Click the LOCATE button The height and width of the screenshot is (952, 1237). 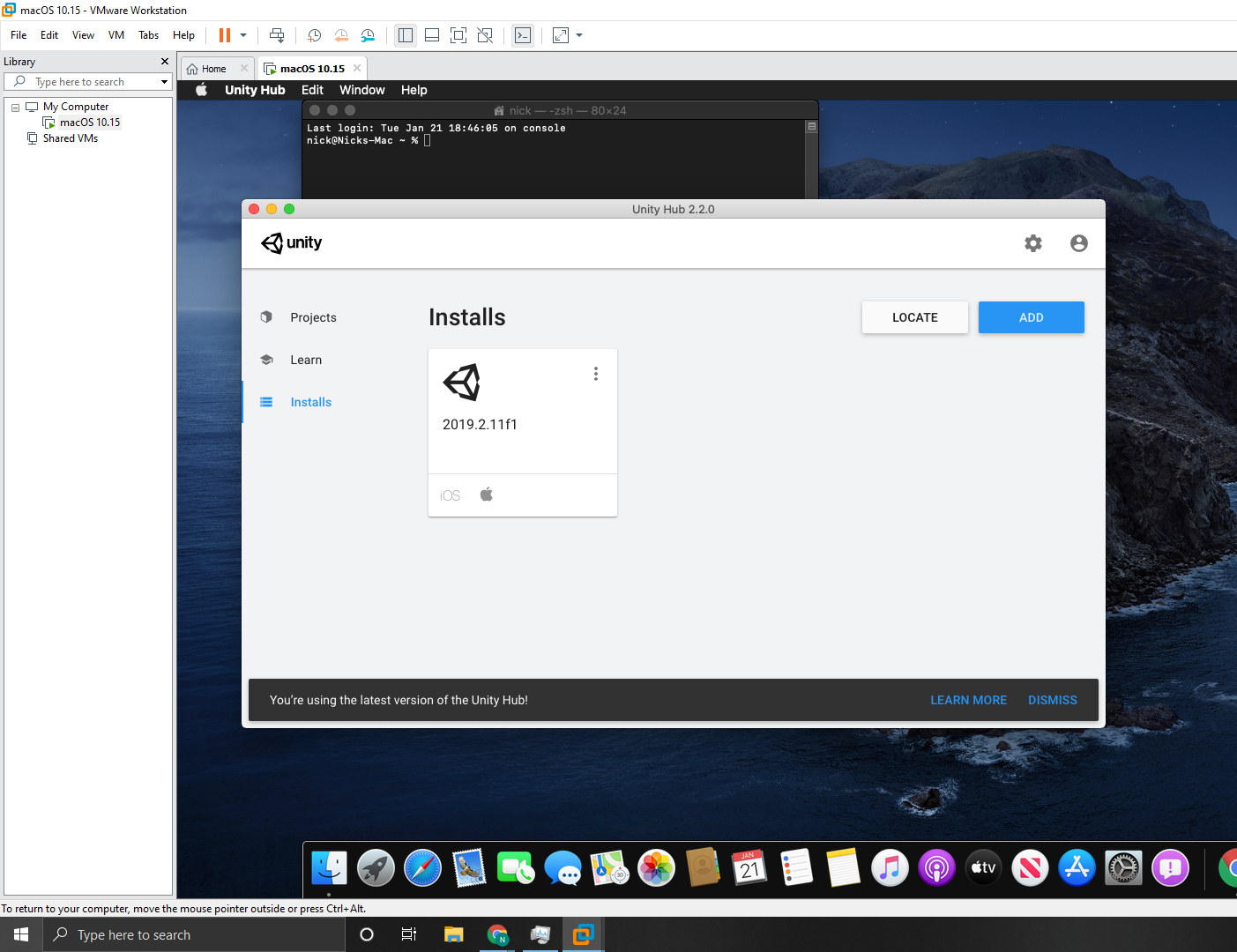click(915, 317)
